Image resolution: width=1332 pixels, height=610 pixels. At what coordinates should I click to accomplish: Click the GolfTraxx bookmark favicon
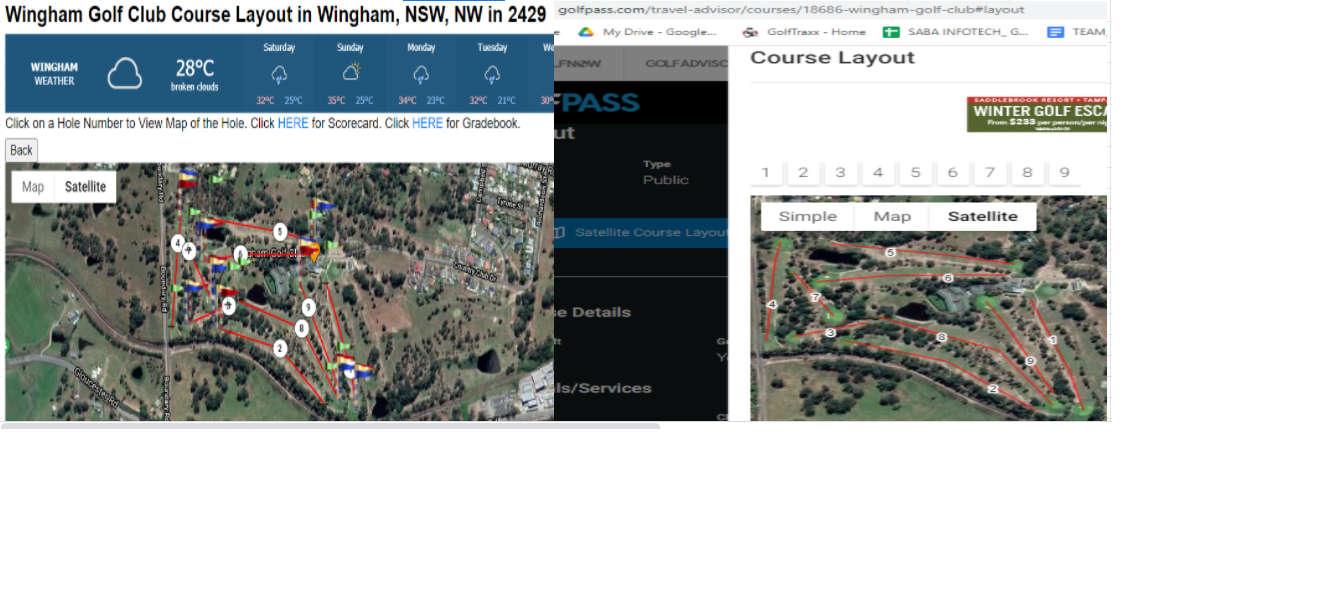(x=750, y=32)
